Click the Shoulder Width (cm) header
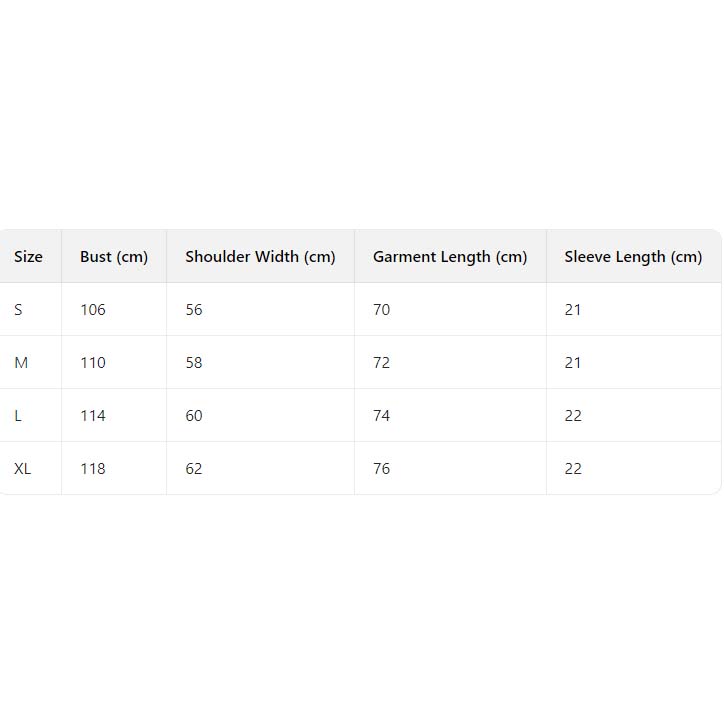 click(x=260, y=257)
